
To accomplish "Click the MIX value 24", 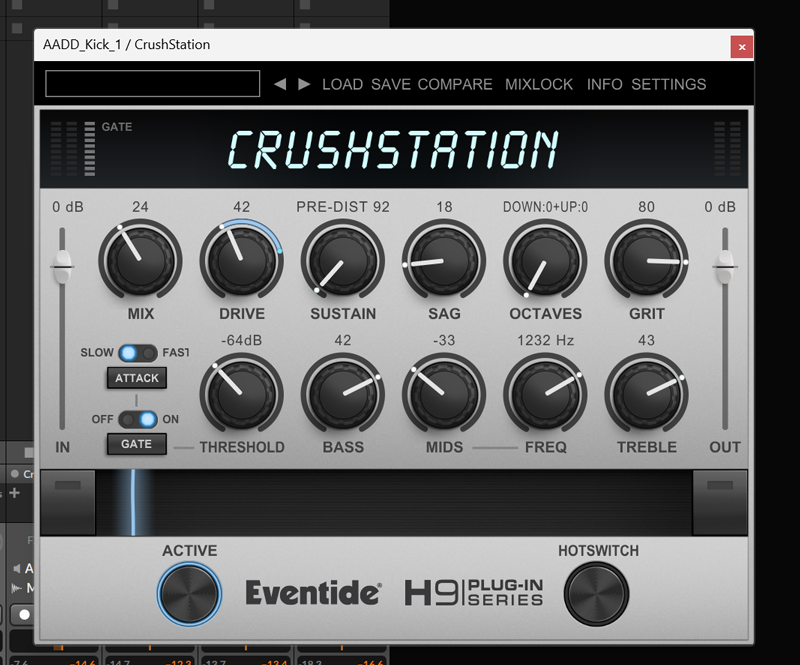I will click(140, 207).
